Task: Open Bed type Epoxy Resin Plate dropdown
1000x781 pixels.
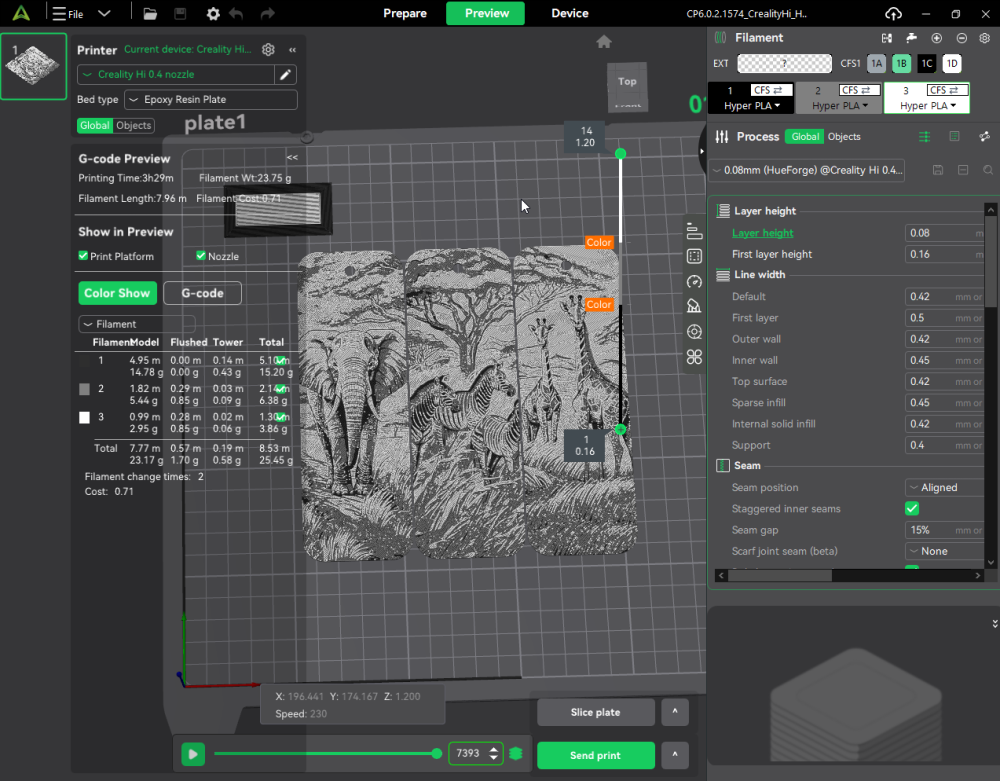Action: pyautogui.click(x=210, y=99)
